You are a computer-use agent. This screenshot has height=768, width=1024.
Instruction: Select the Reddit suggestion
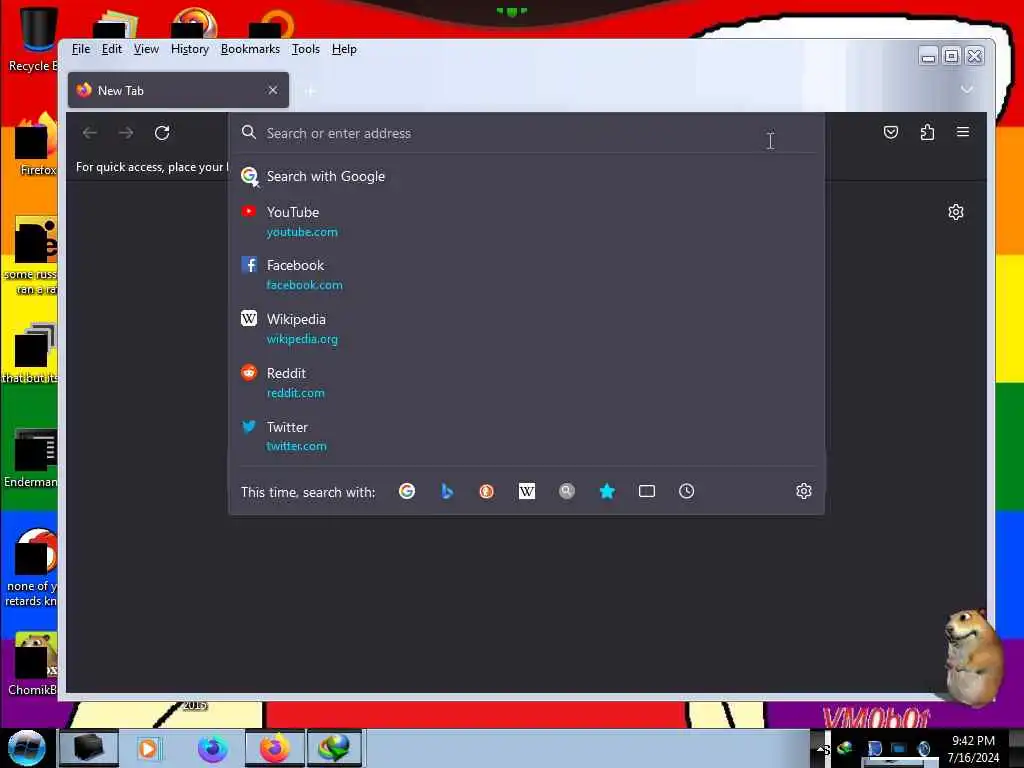(x=526, y=382)
